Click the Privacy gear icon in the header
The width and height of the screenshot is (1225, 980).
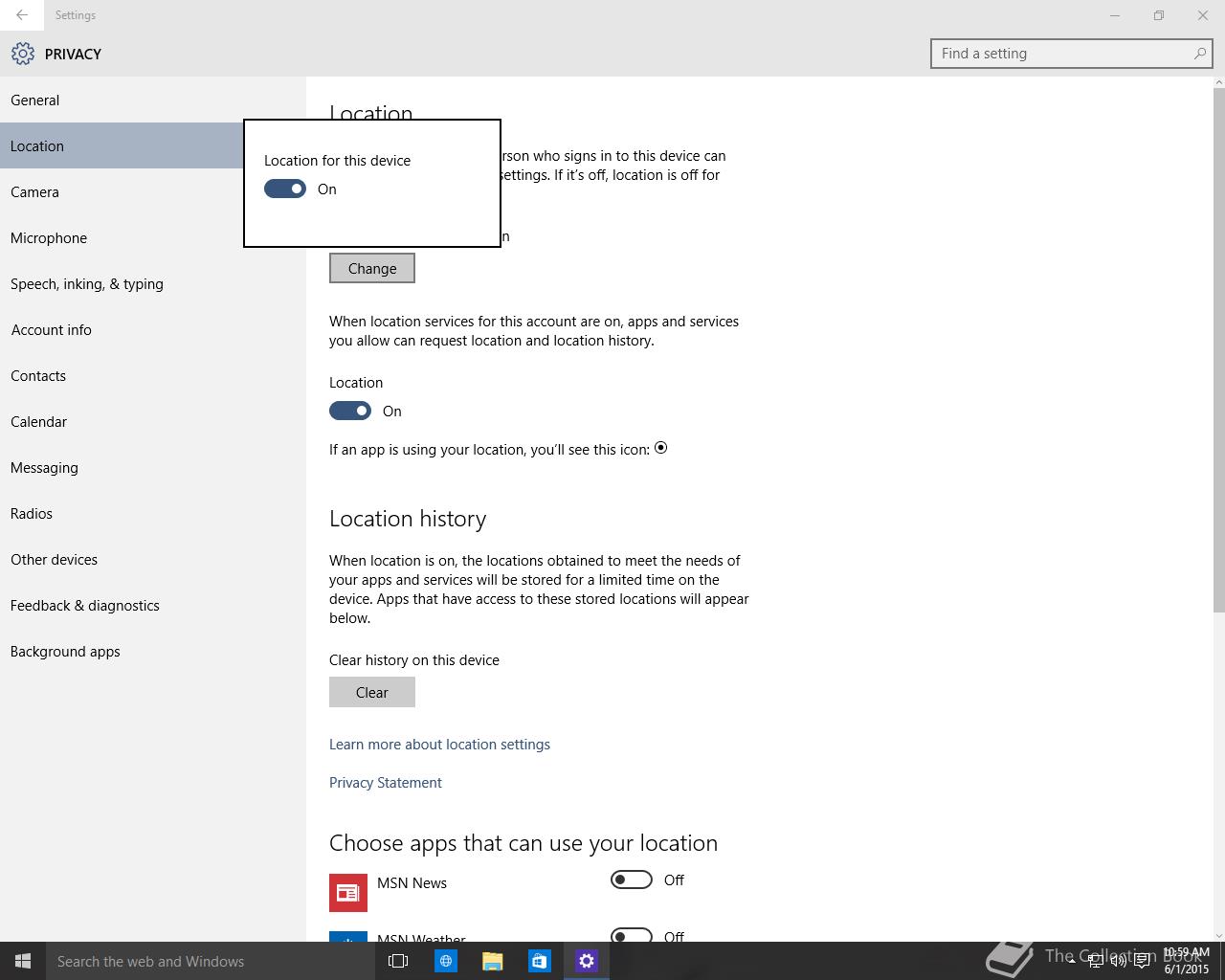(23, 54)
